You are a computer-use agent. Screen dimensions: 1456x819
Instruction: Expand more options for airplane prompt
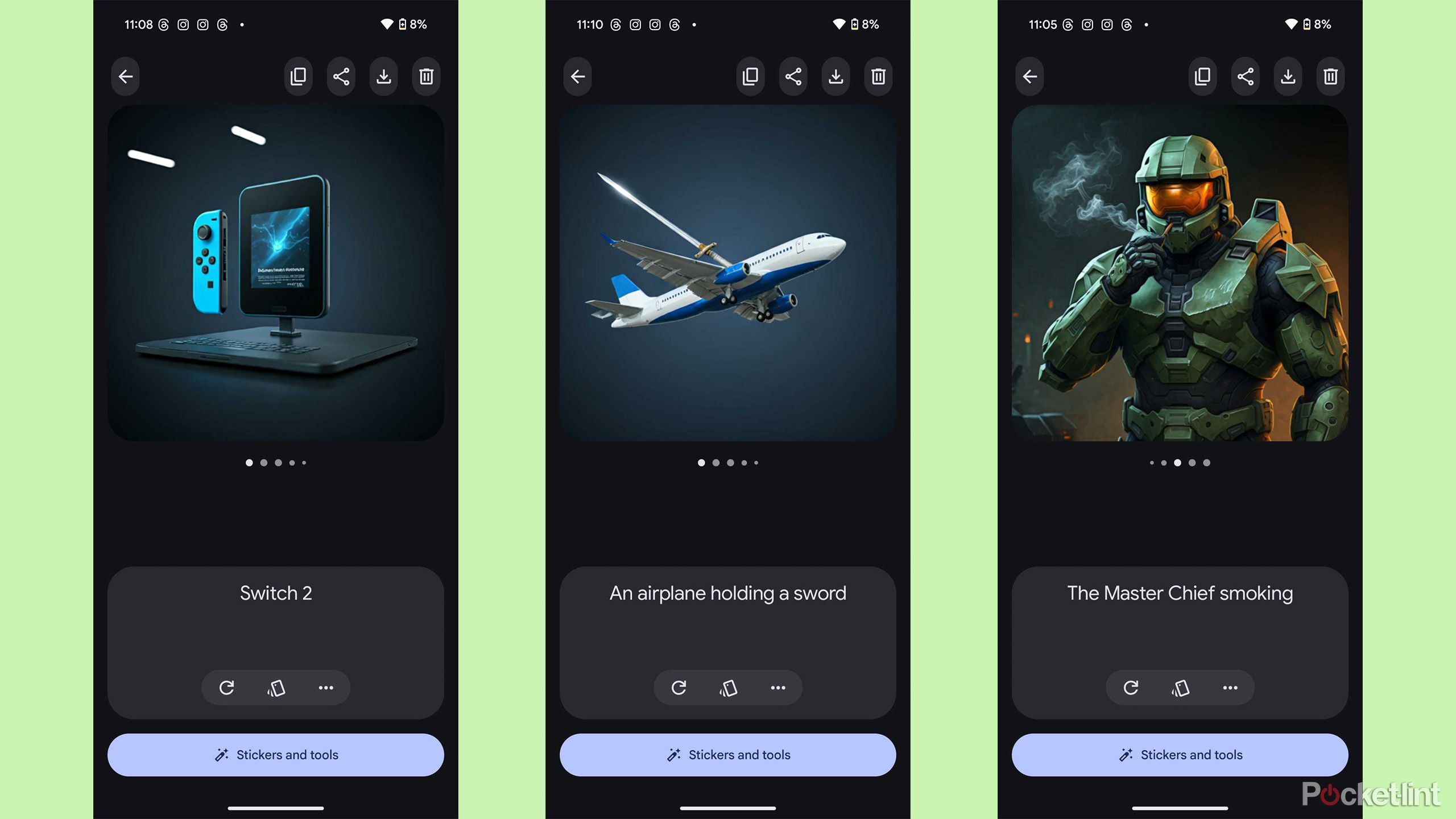click(x=778, y=687)
